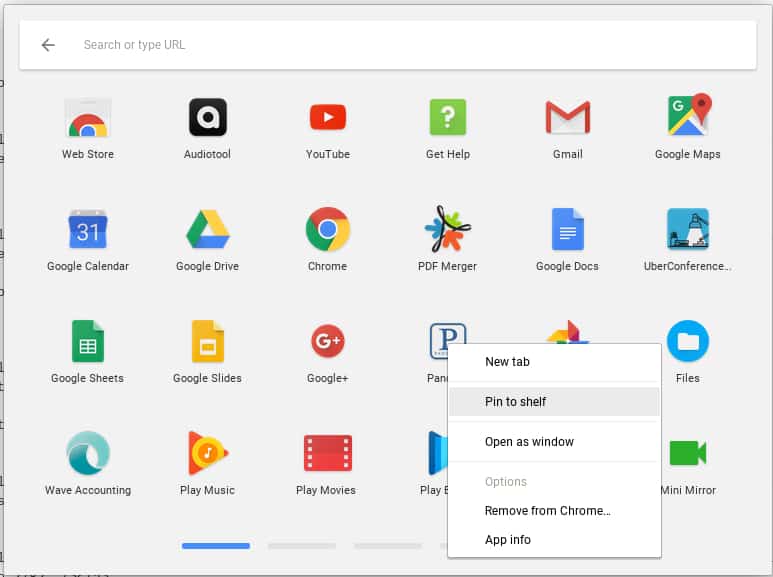Launch the PDF Merger app
The width and height of the screenshot is (773, 577).
click(x=448, y=228)
